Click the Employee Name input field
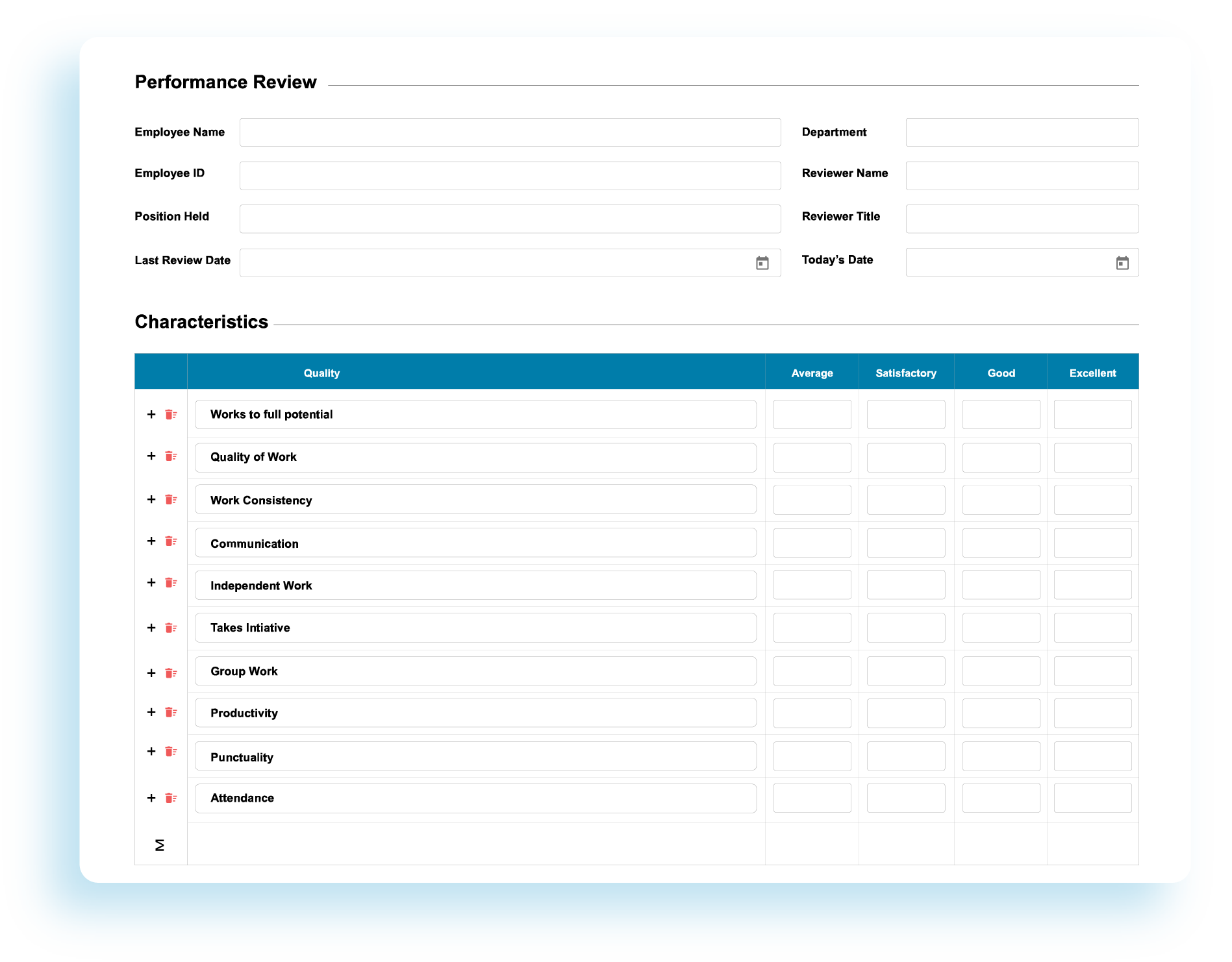 (510, 132)
